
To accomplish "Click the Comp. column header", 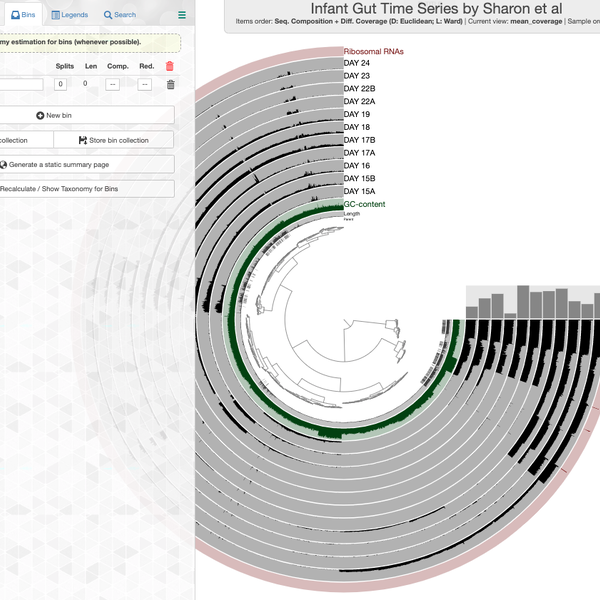I will (x=118, y=66).
